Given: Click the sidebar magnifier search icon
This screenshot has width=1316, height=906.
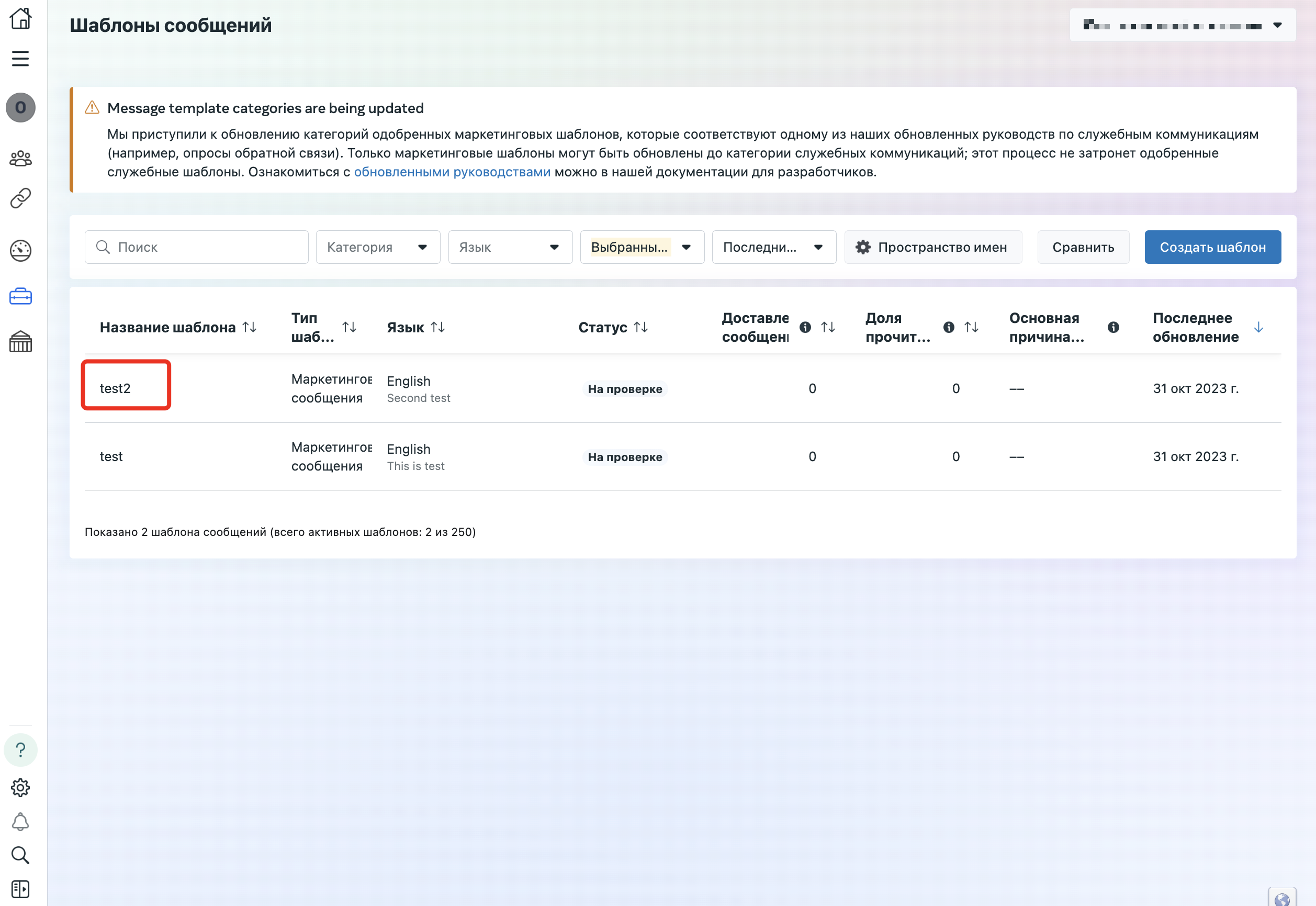Looking at the screenshot, I should tap(20, 855).
